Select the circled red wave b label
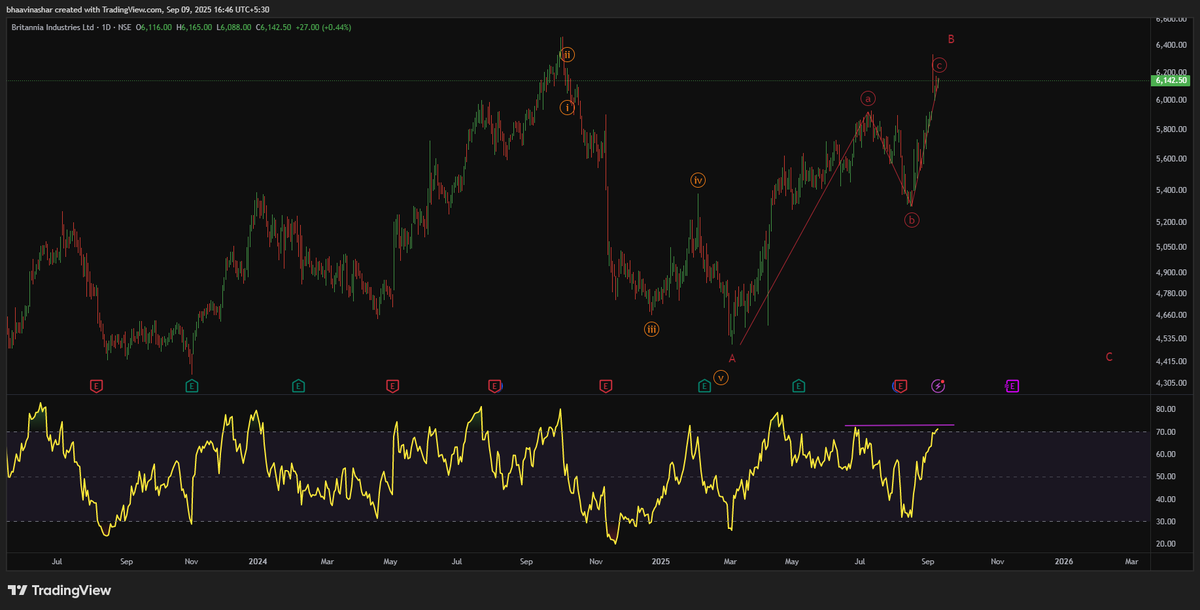This screenshot has width=1200, height=610. (x=912, y=220)
